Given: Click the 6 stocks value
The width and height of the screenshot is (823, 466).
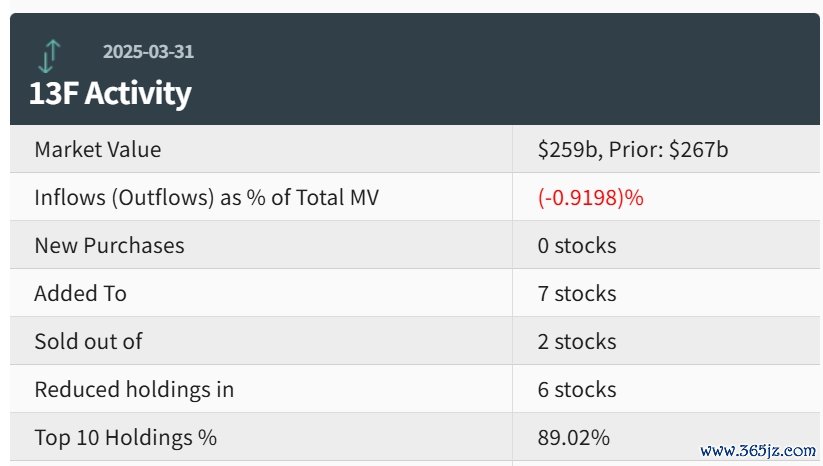Looking at the screenshot, I should point(577,390).
